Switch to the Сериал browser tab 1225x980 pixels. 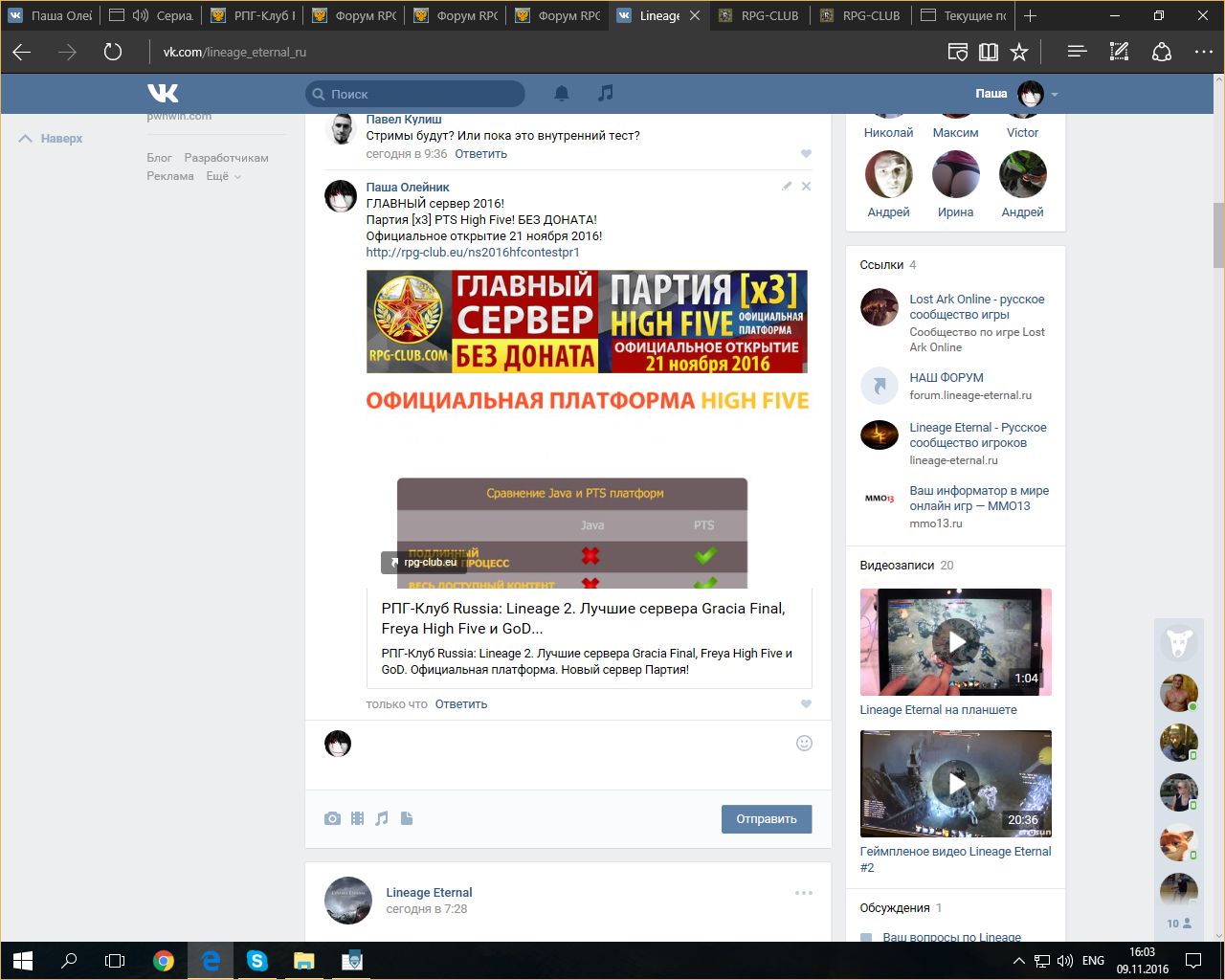(150, 15)
